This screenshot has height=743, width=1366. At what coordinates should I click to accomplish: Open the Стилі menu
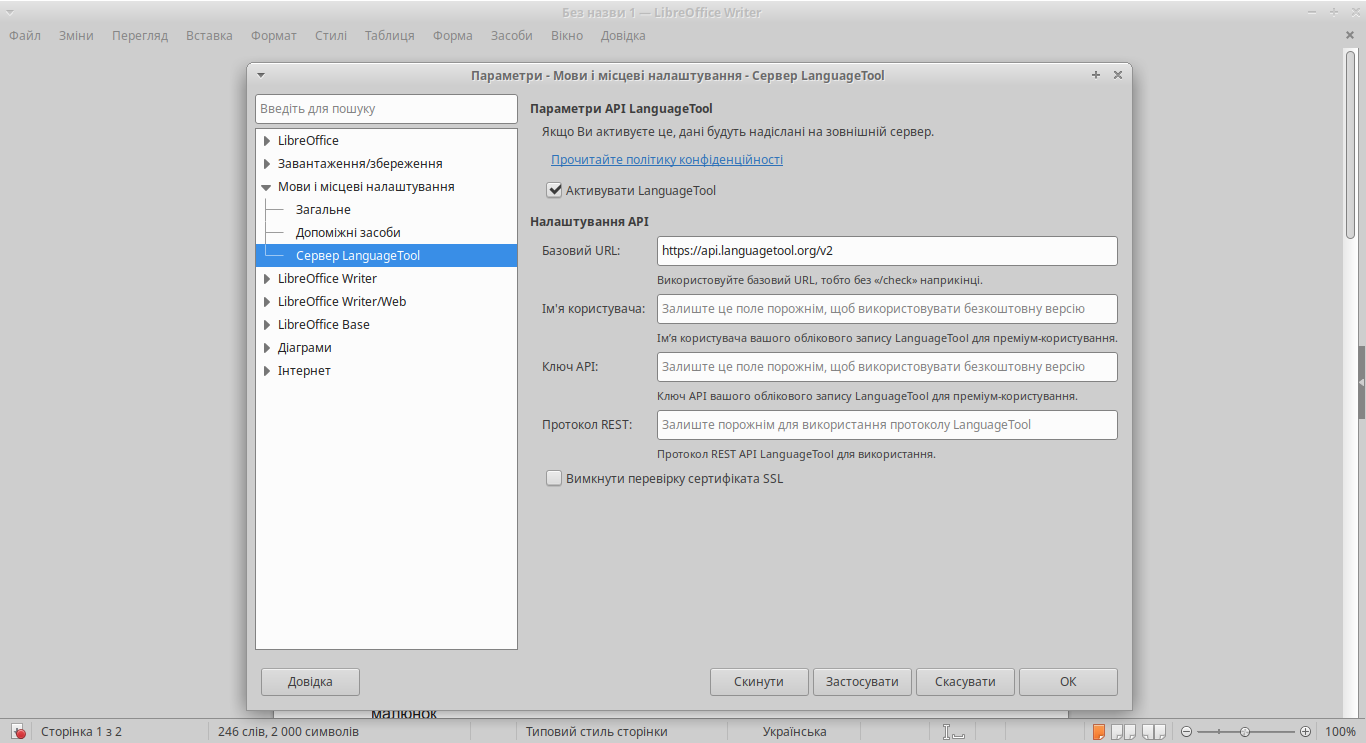[x=331, y=36]
